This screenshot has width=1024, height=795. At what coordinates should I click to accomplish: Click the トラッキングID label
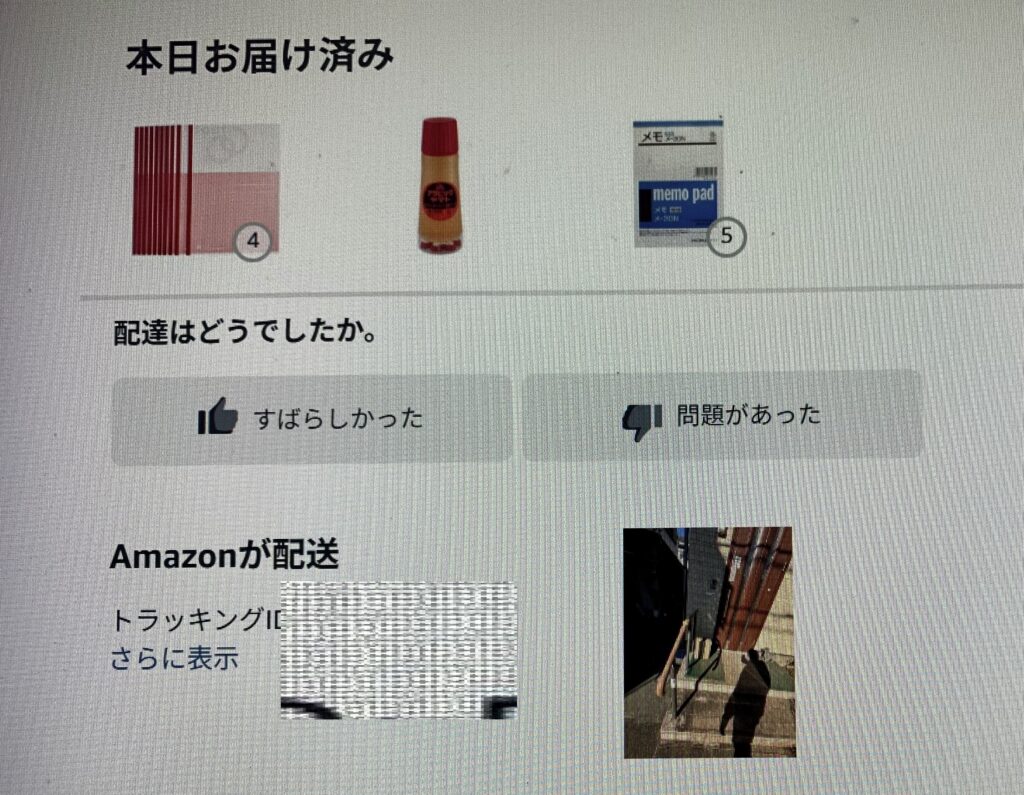pyautogui.click(x=195, y=619)
